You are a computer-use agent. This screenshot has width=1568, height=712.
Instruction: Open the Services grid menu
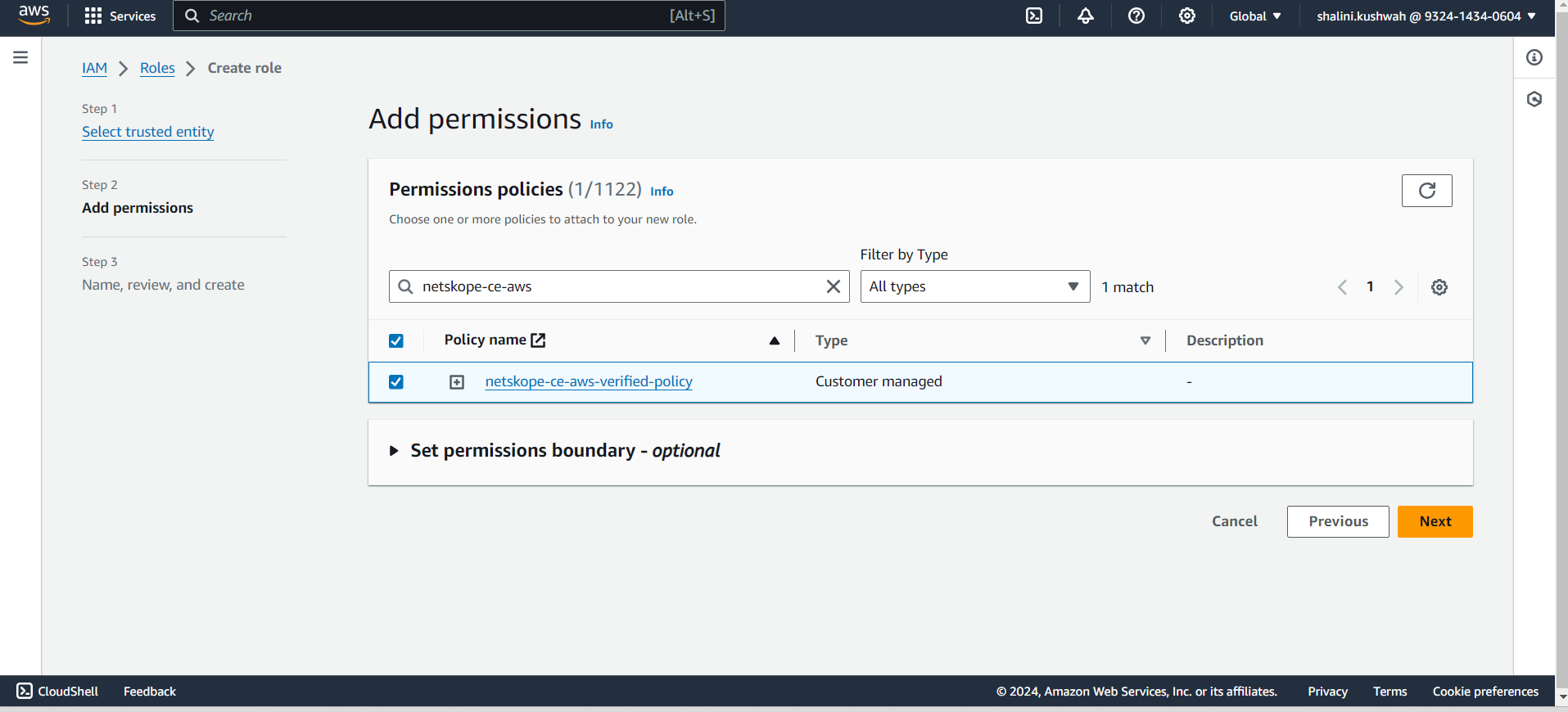120,16
